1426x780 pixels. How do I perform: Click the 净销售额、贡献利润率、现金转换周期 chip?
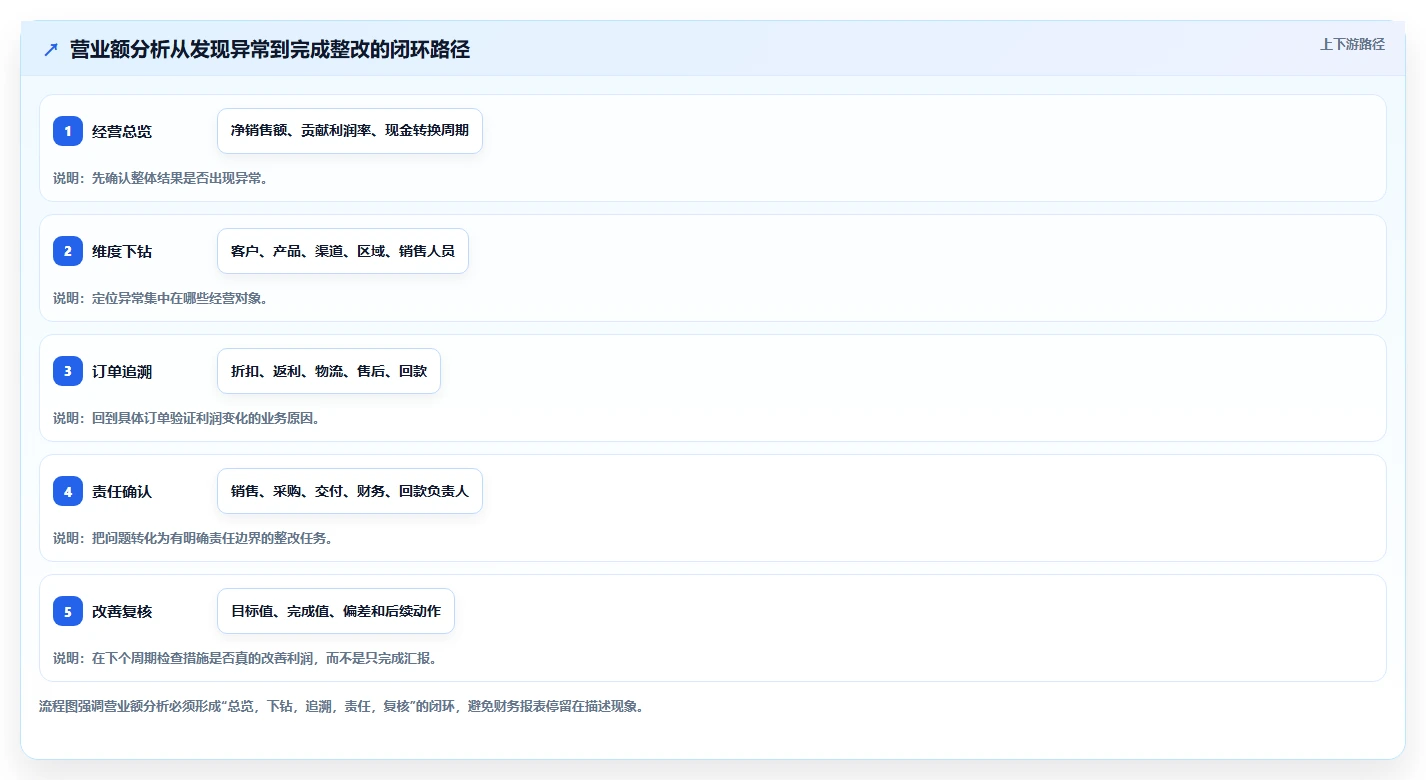[x=350, y=131]
